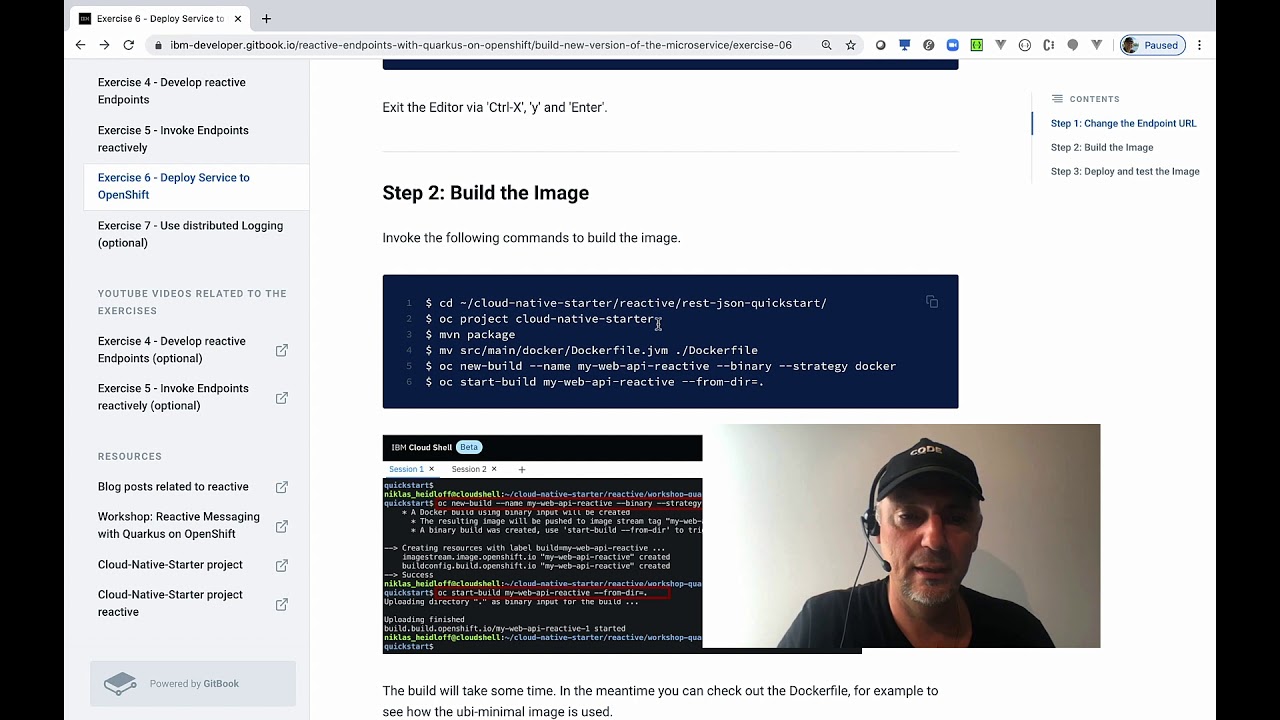Screen dimensions: 1280x720
Task: Open the IBM Cloud Shell screenshot image
Action: [x=542, y=544]
